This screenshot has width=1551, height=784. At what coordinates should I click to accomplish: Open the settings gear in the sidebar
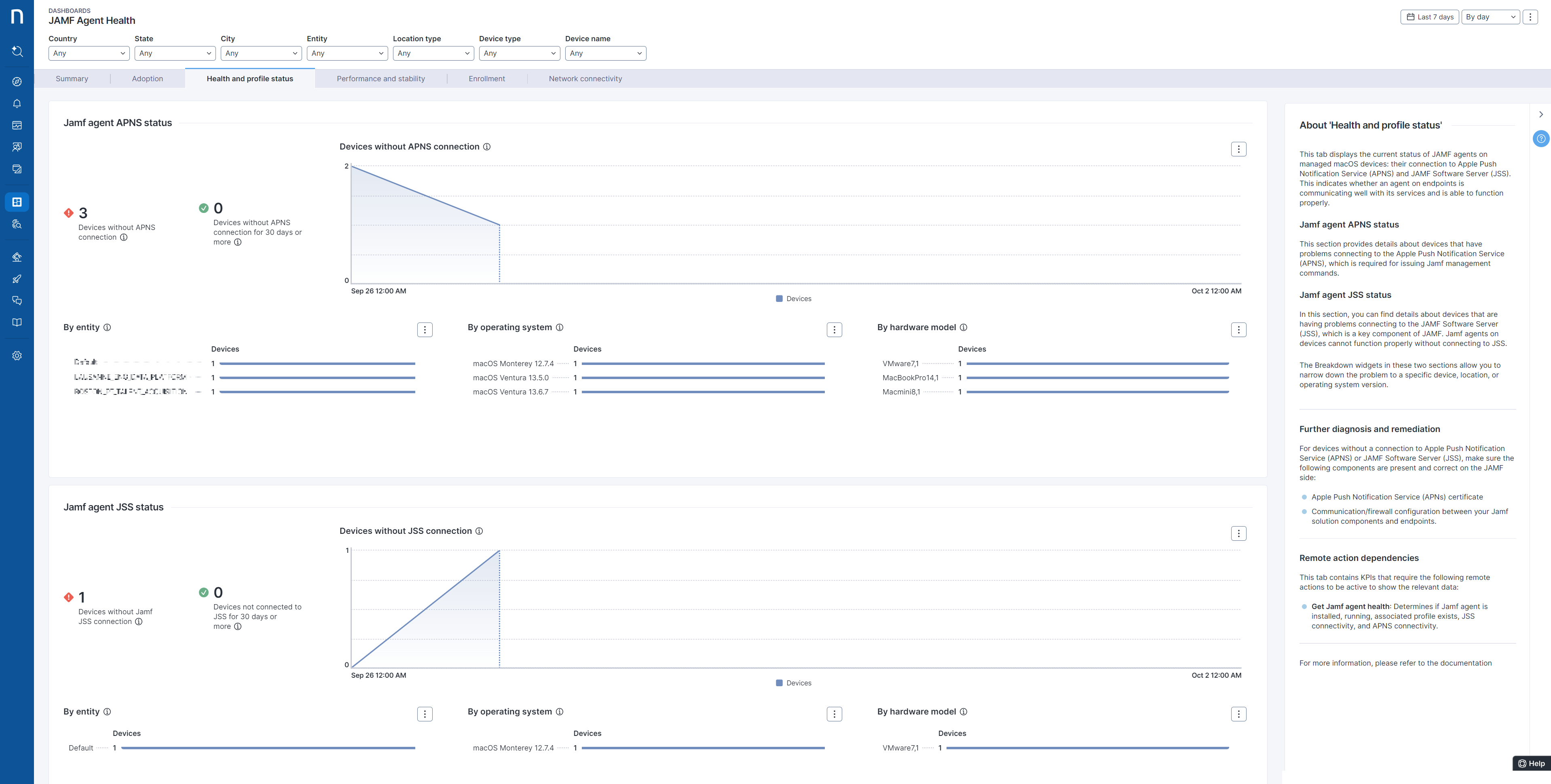pos(17,356)
